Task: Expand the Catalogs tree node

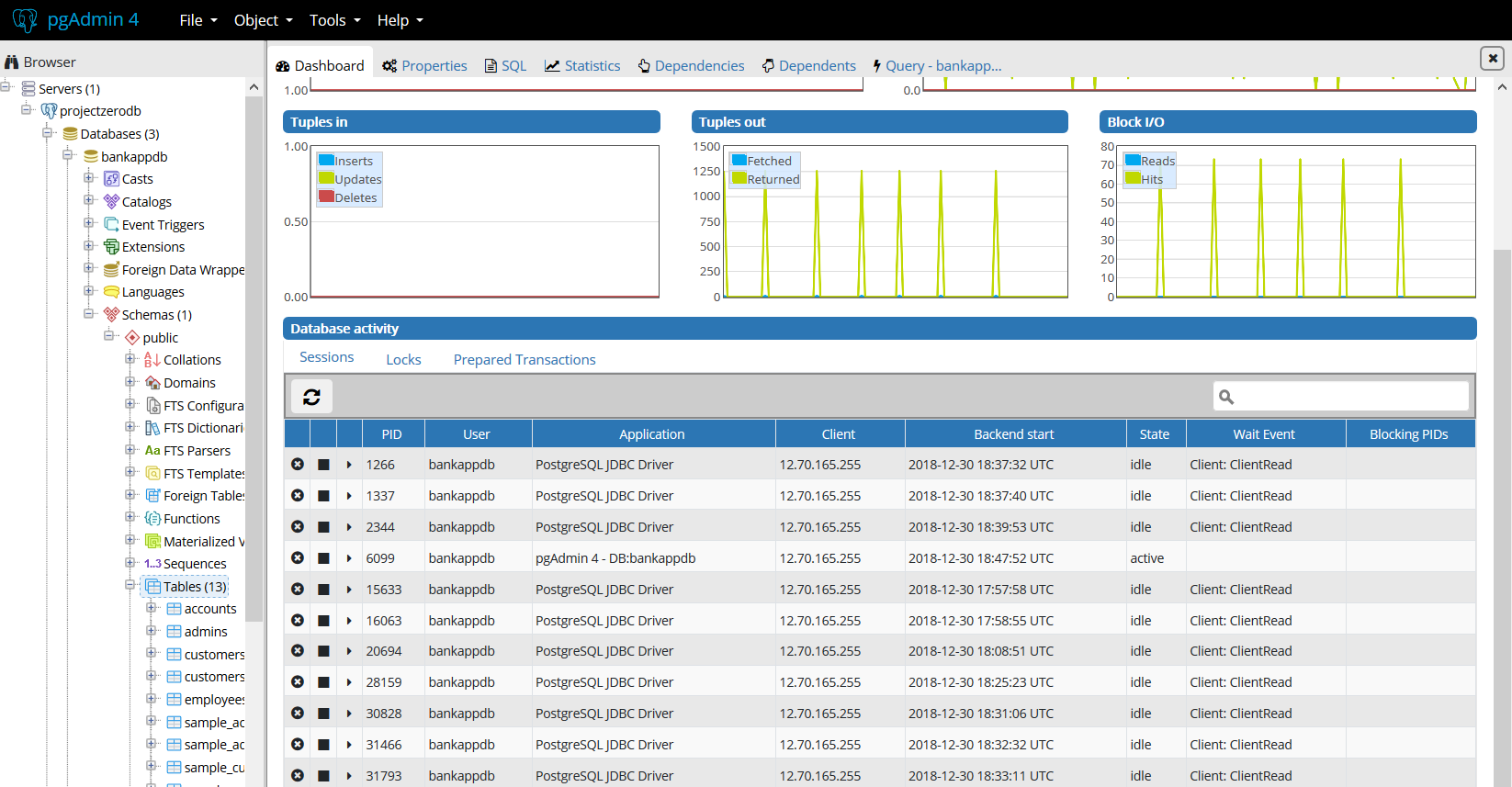Action: [89, 201]
